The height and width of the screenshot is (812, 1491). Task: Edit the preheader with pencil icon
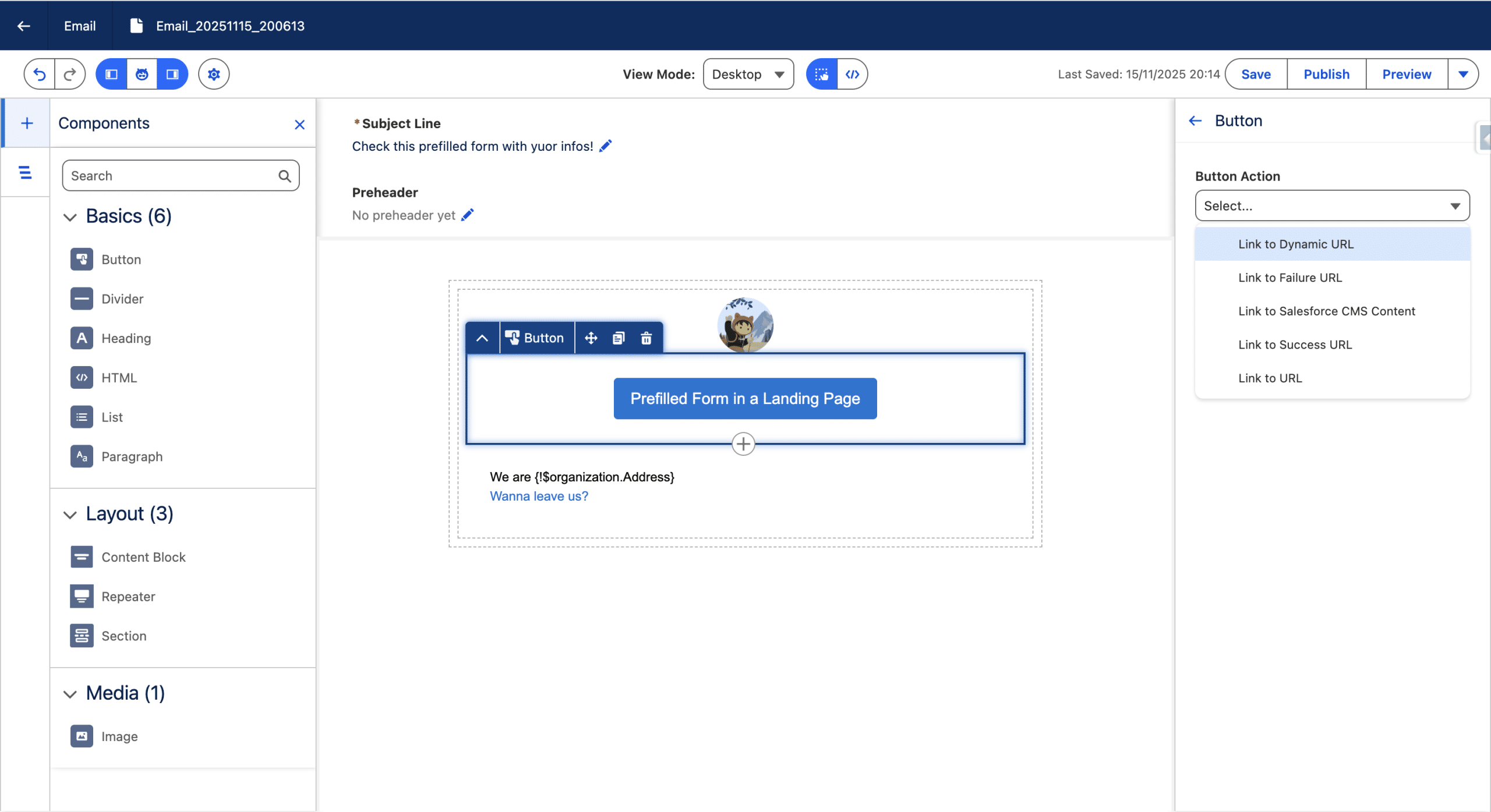pyautogui.click(x=467, y=215)
